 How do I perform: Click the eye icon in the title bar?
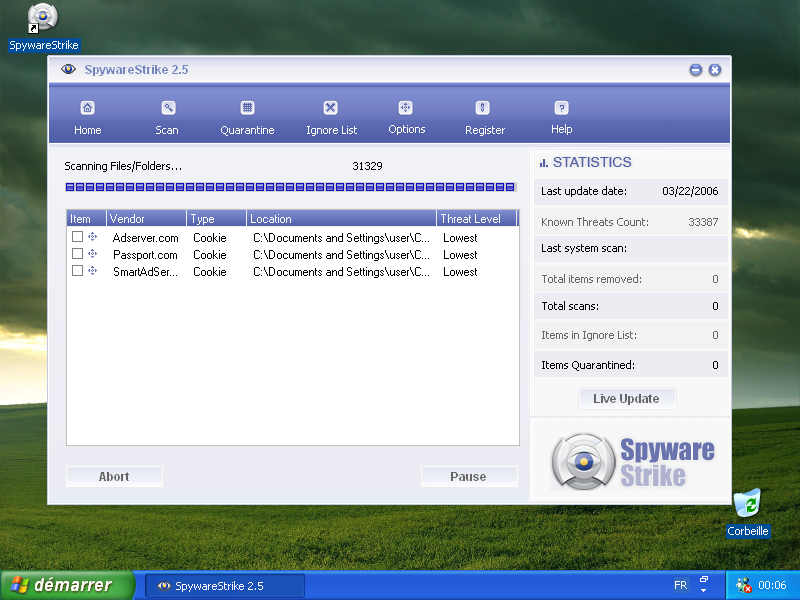68,69
